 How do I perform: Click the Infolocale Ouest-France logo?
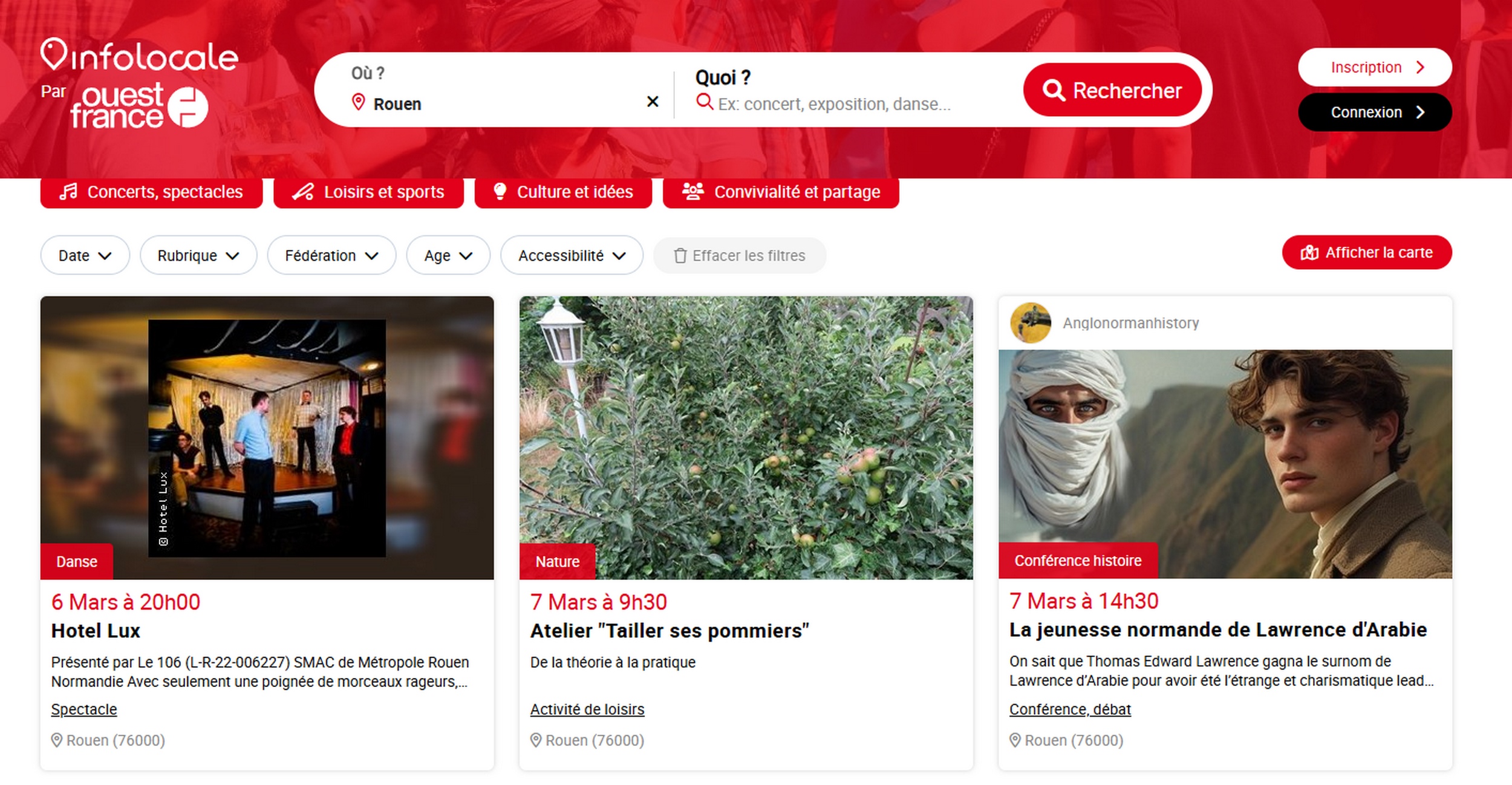[139, 83]
